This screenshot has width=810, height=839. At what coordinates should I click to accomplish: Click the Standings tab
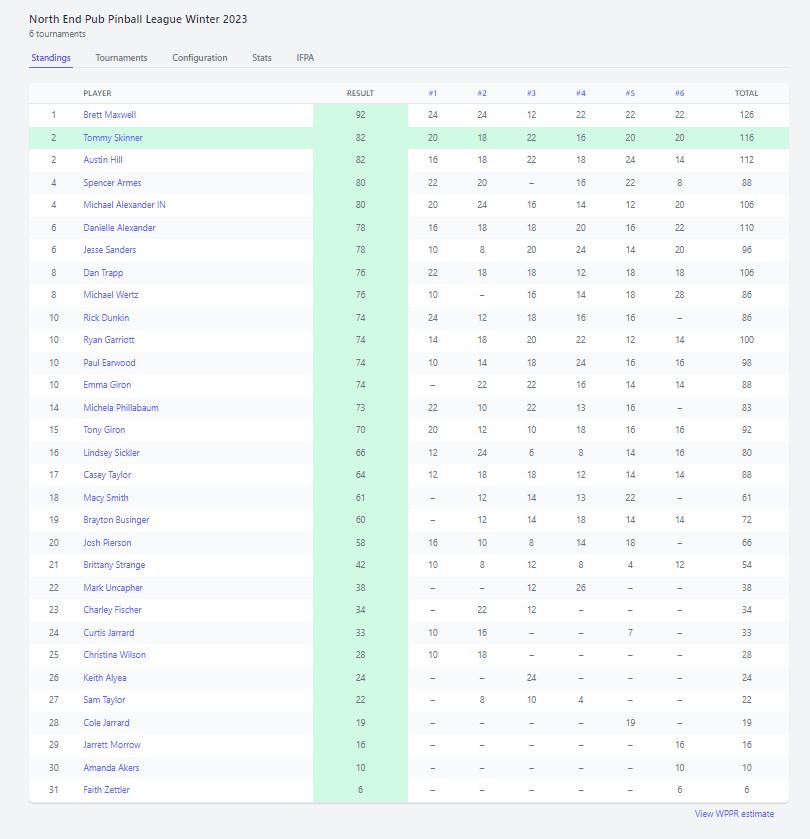point(51,58)
